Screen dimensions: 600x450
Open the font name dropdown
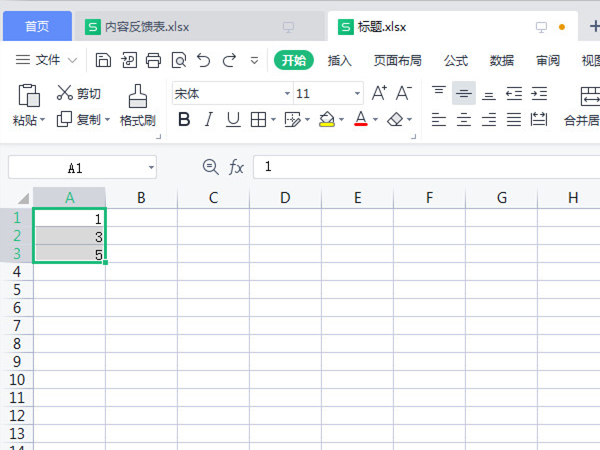(287, 94)
